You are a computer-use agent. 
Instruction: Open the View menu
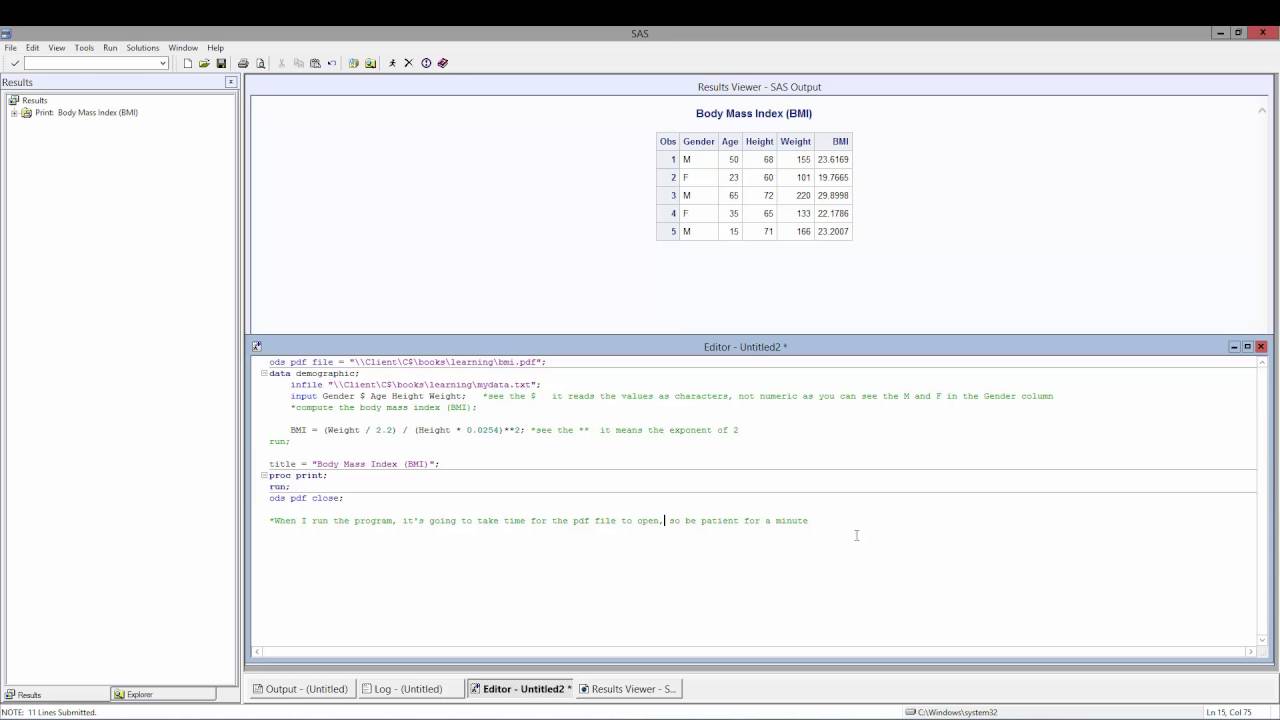click(x=57, y=48)
